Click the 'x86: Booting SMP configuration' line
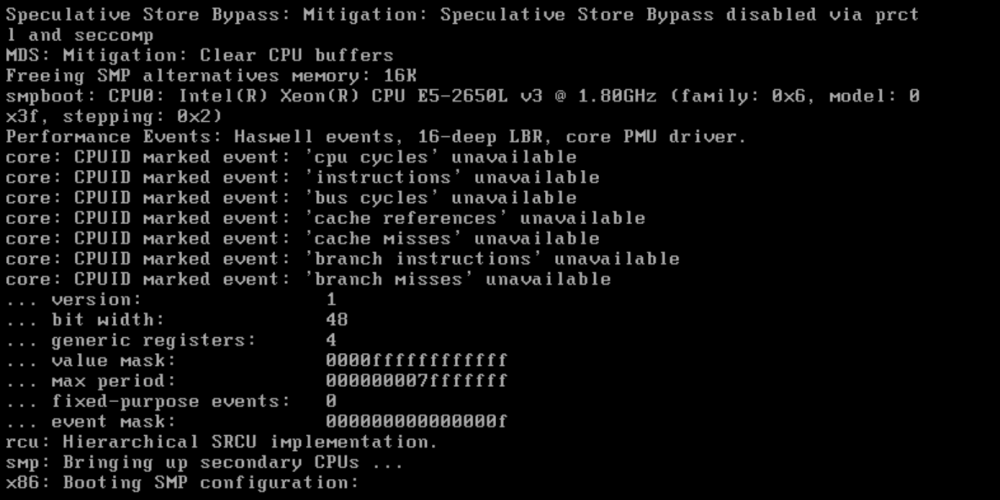1000x500 pixels. (x=183, y=483)
